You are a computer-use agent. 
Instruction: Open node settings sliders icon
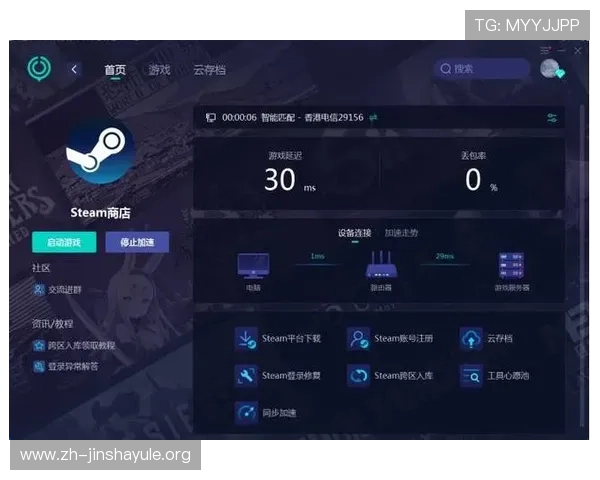tap(552, 118)
